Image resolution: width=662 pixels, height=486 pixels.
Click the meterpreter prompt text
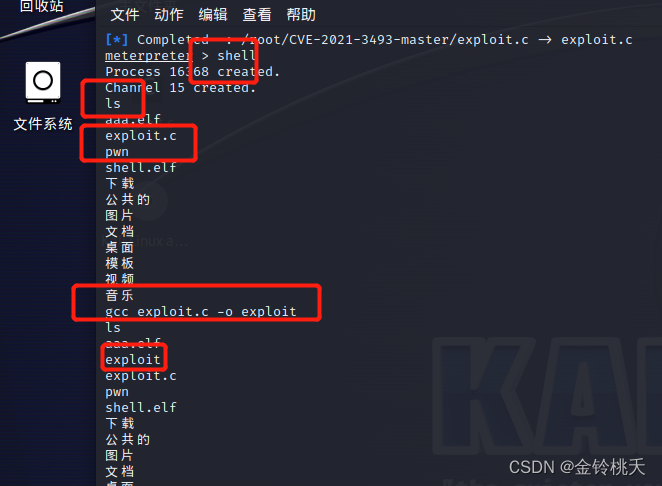pyautogui.click(x=149, y=55)
